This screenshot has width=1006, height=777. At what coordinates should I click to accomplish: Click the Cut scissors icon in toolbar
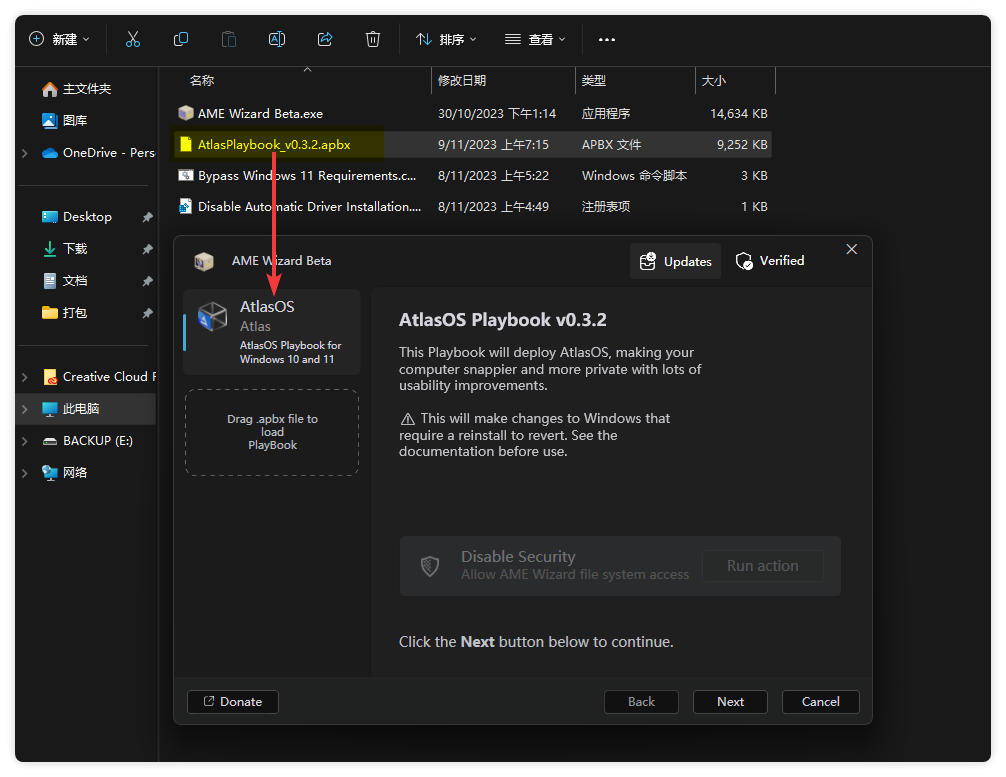coord(133,39)
